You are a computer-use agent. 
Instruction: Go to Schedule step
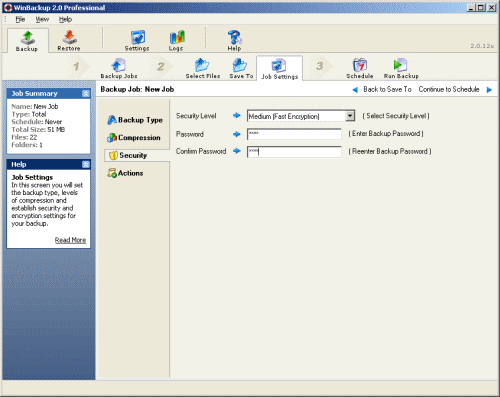360,69
